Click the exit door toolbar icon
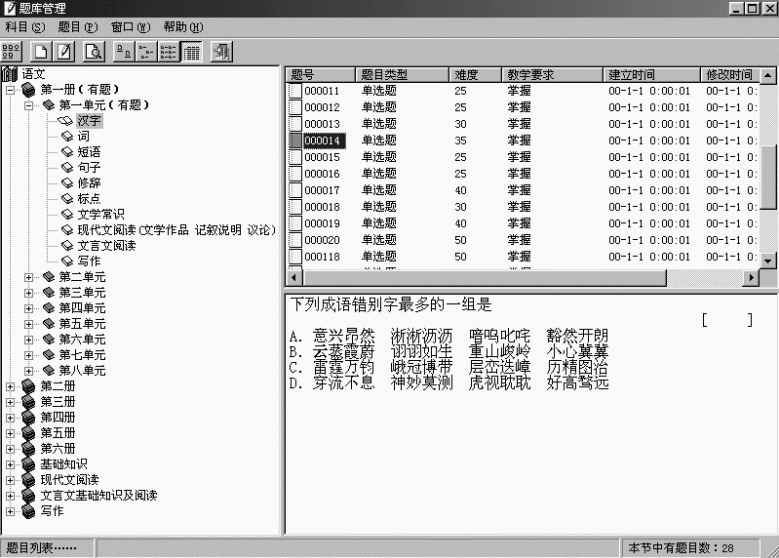The height and width of the screenshot is (558, 779). click(222, 51)
